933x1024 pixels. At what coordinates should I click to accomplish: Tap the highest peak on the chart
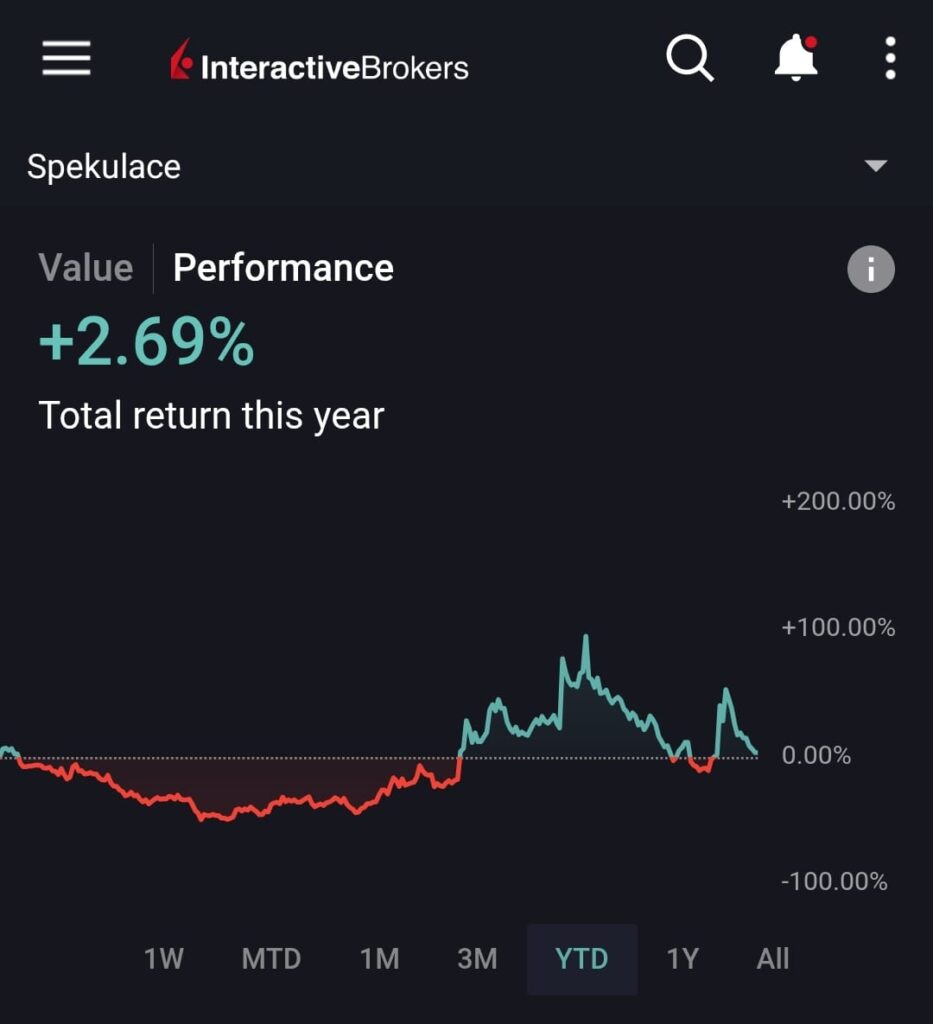586,638
